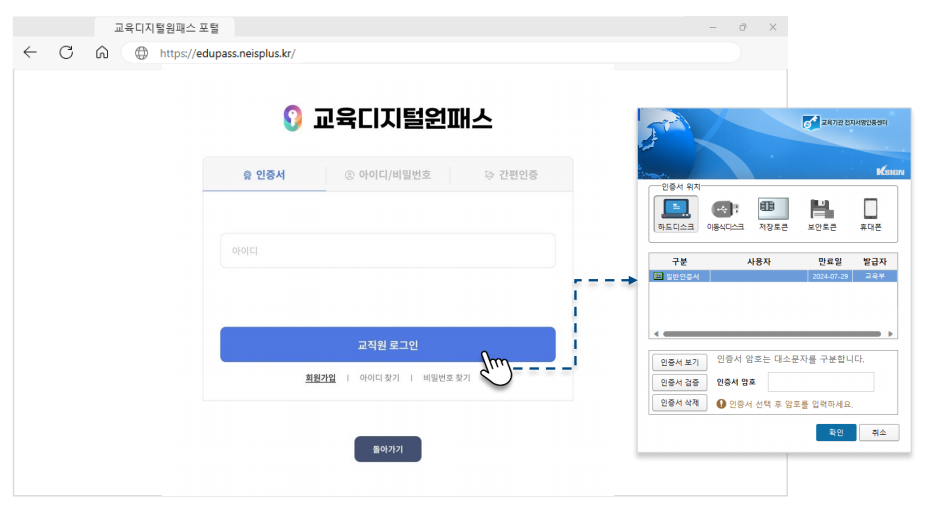Click the globe site info icon

(x=141, y=53)
